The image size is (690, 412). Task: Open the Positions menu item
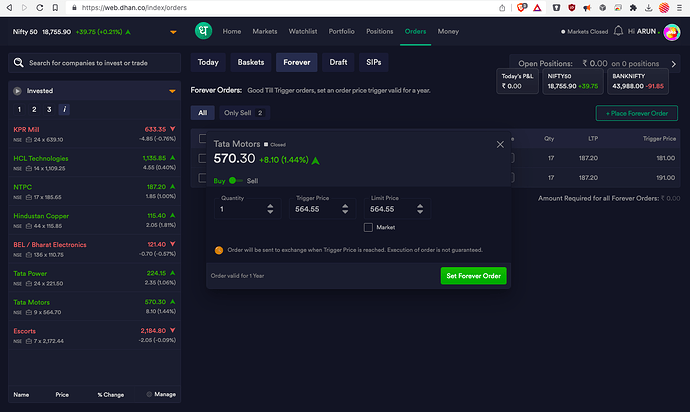[380, 31]
